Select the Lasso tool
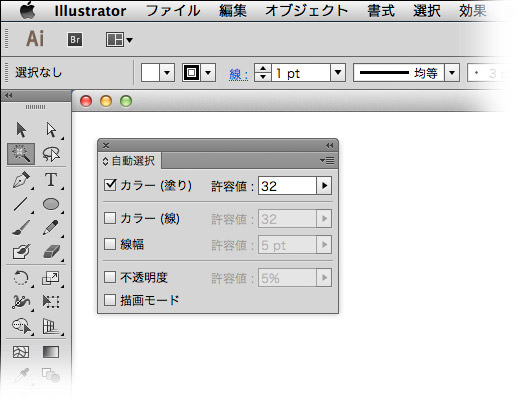The image size is (517, 403). pos(51,154)
